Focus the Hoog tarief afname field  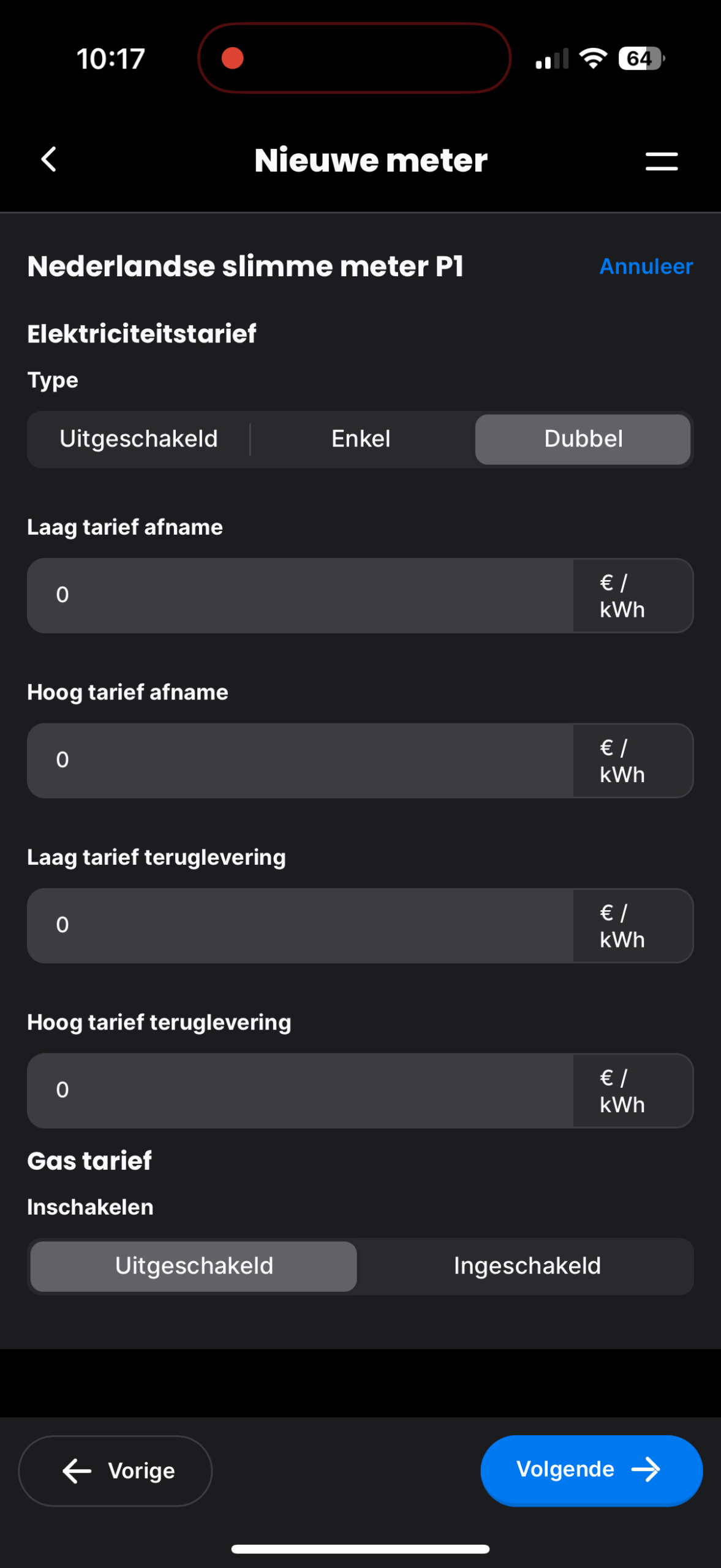(x=300, y=760)
